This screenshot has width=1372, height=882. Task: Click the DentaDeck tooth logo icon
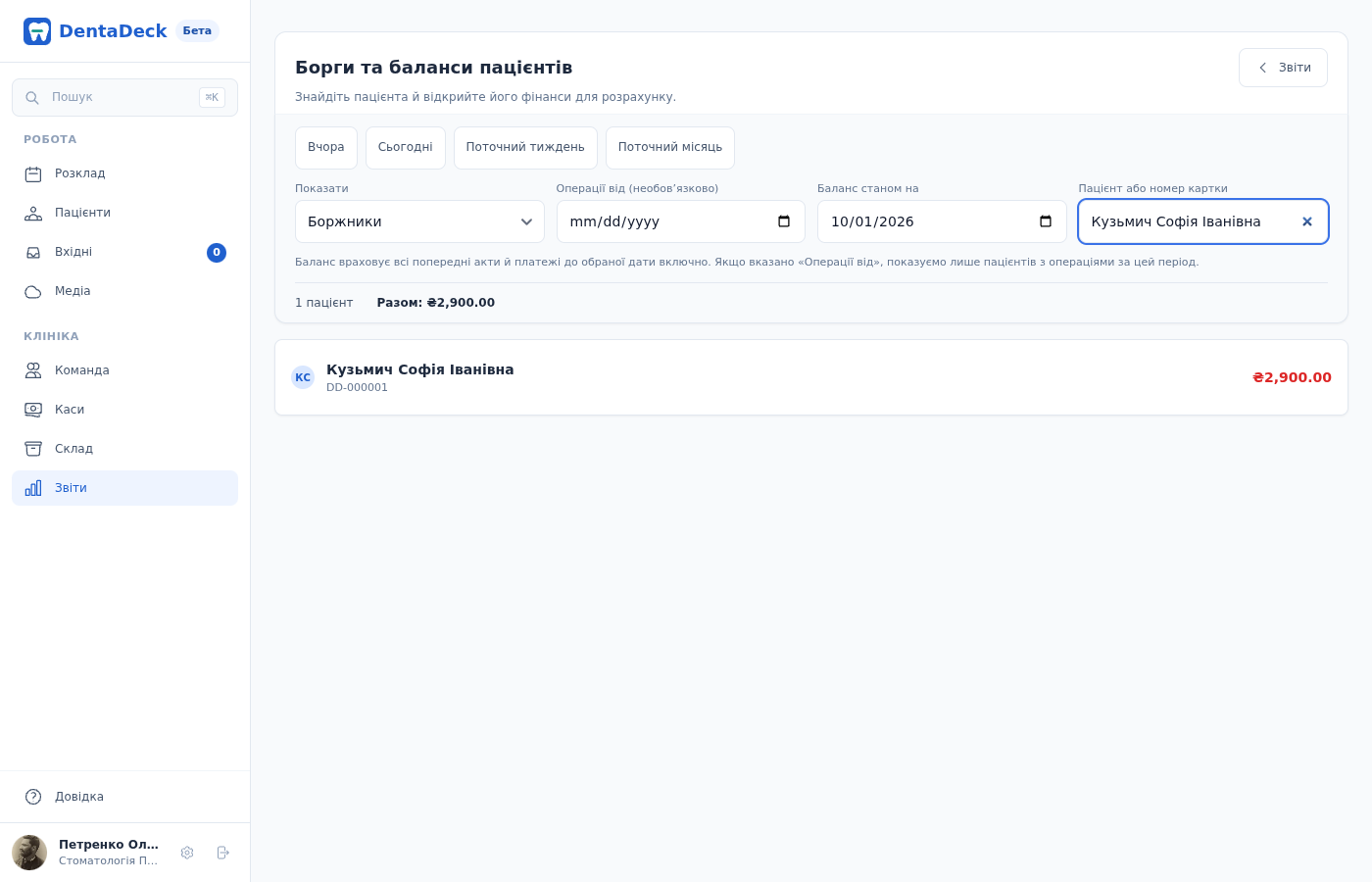tap(37, 31)
